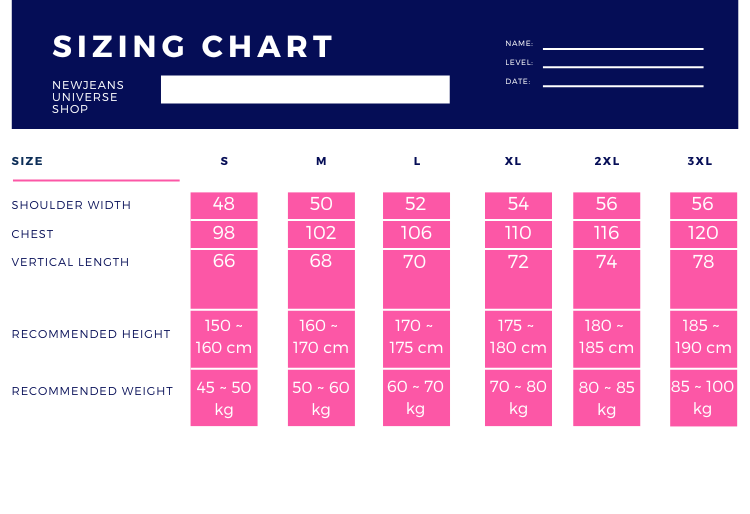Click the 170 ~ 175 cm height cell
The image size is (750, 514).
[x=416, y=337]
